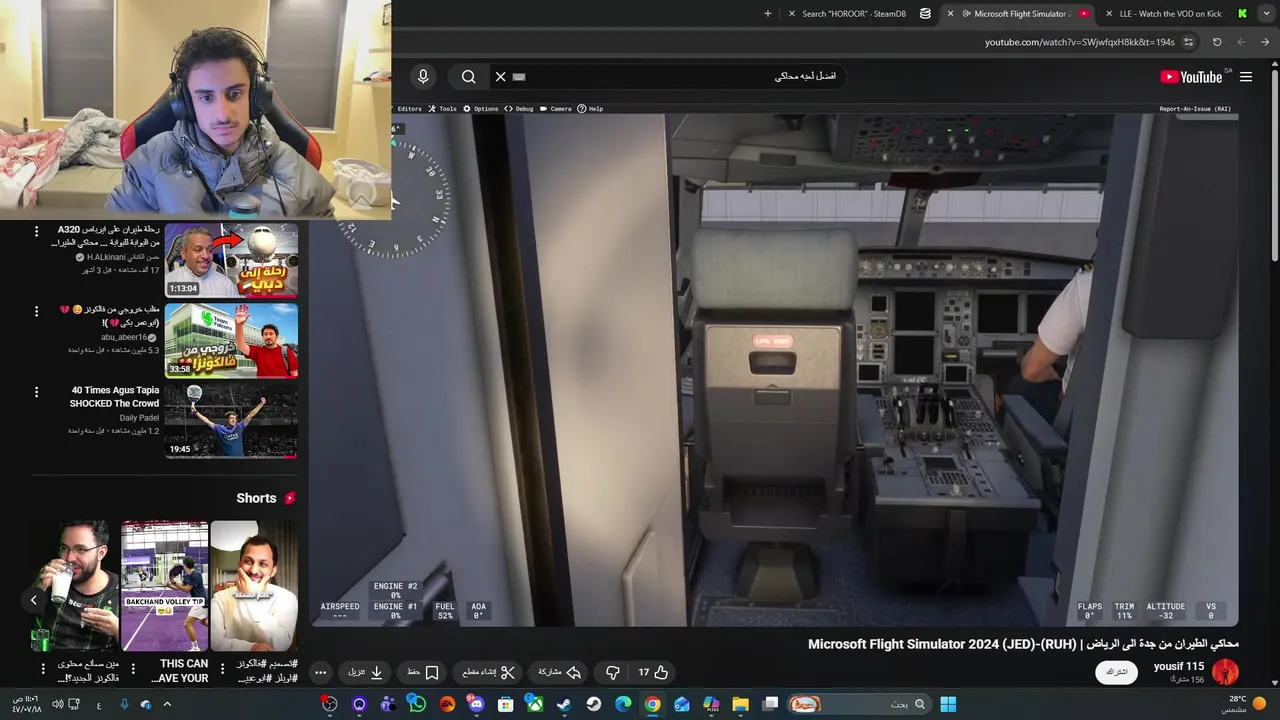Open the Editors menu in the simulator video
This screenshot has width=1280, height=720.
coord(409,109)
